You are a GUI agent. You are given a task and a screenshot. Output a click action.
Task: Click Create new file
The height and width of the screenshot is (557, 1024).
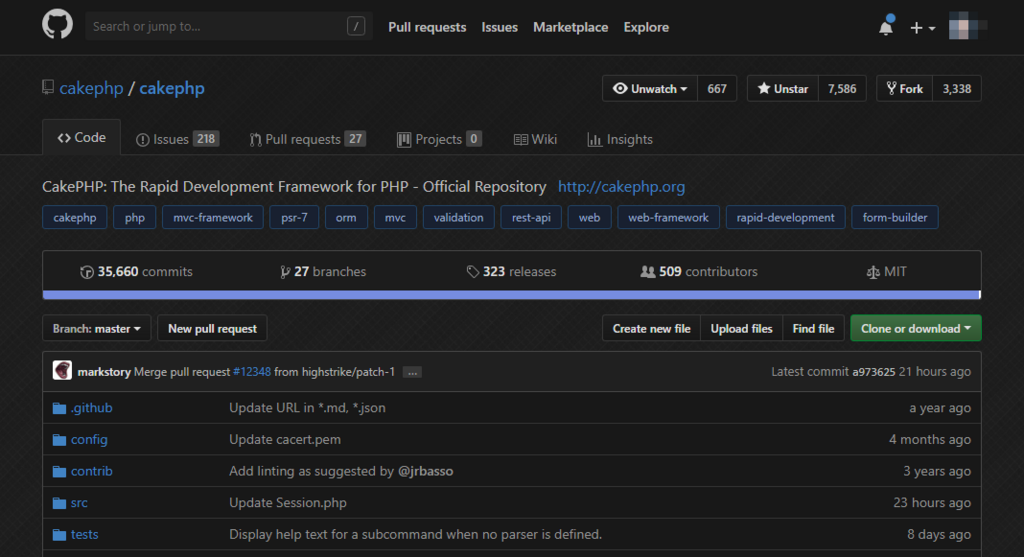click(x=651, y=328)
